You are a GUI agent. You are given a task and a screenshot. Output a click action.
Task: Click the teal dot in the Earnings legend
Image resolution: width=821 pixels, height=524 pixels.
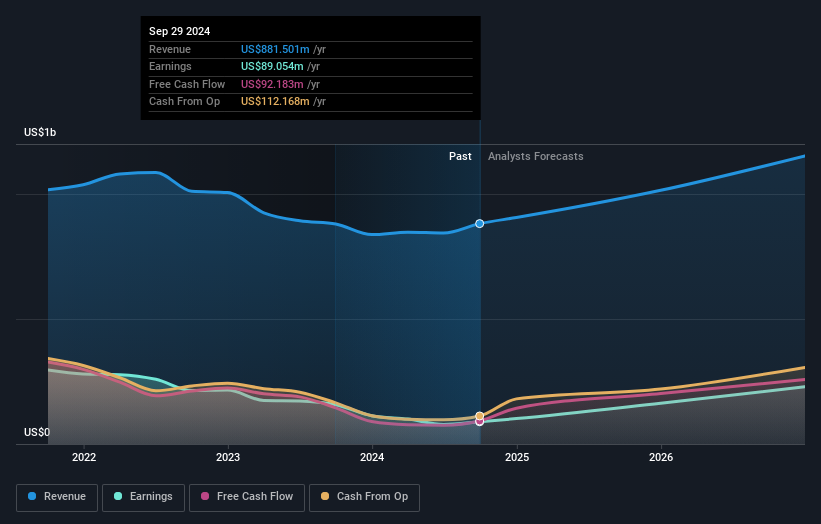(x=118, y=496)
